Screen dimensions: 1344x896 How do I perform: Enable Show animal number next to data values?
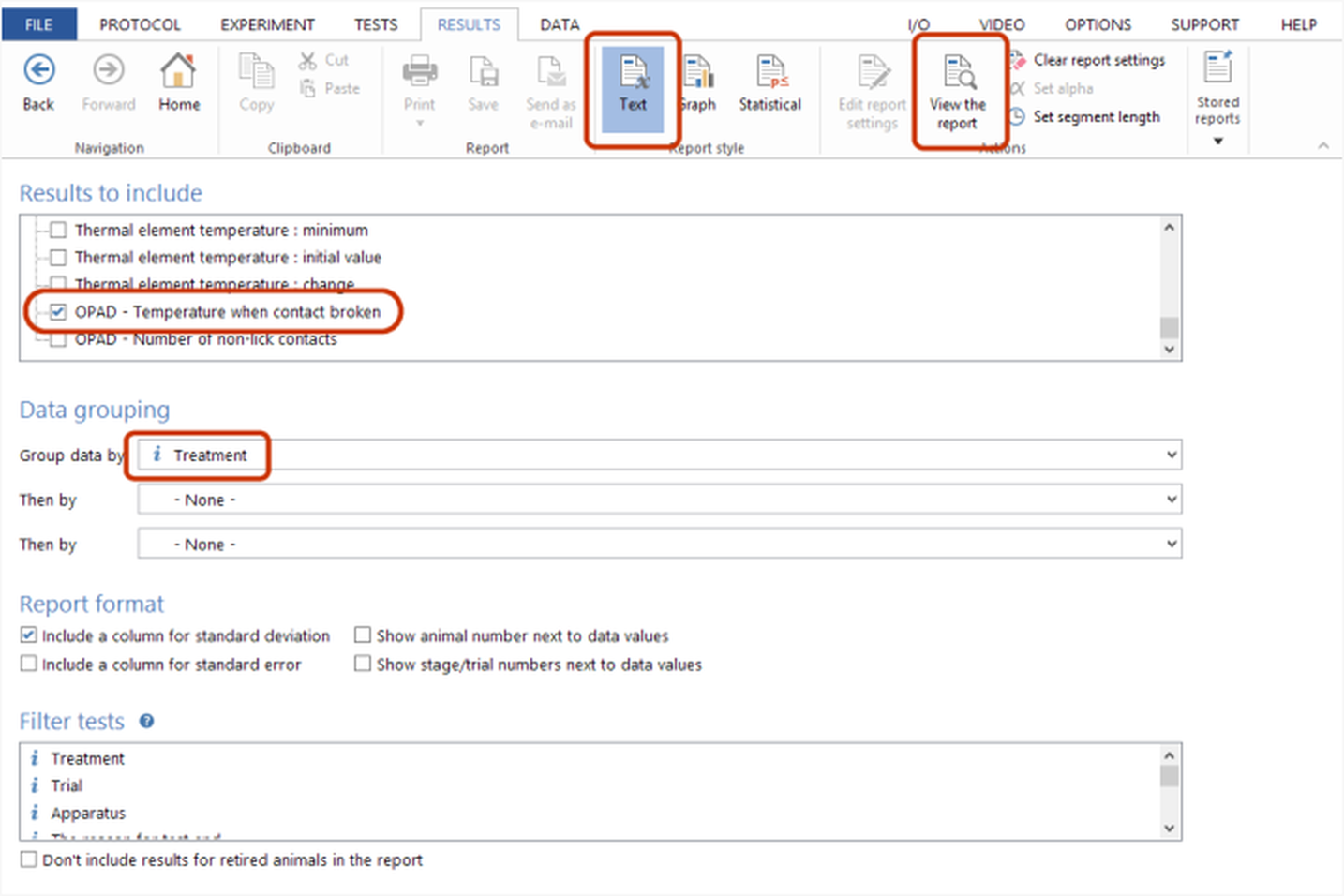(363, 635)
